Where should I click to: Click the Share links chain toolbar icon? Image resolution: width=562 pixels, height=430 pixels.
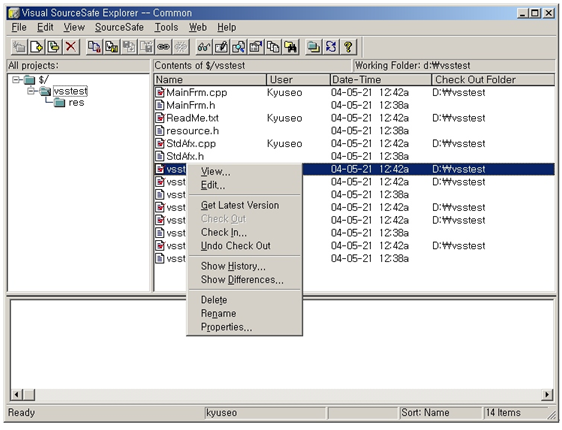[x=164, y=47]
